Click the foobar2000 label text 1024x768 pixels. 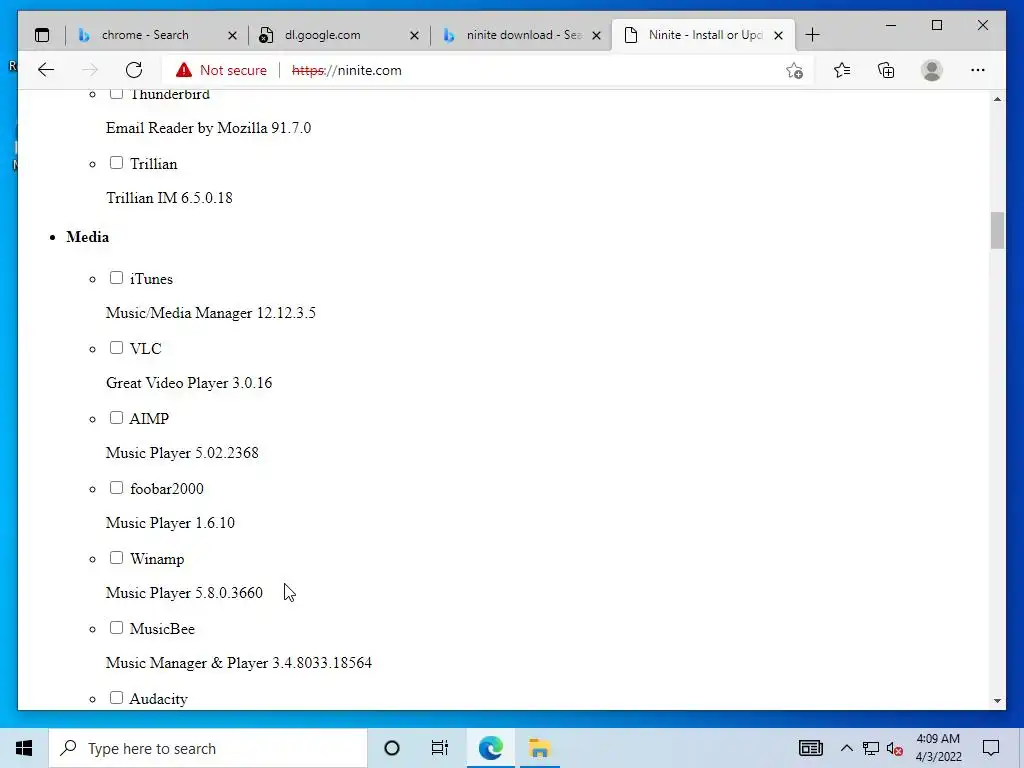pyautogui.click(x=167, y=489)
